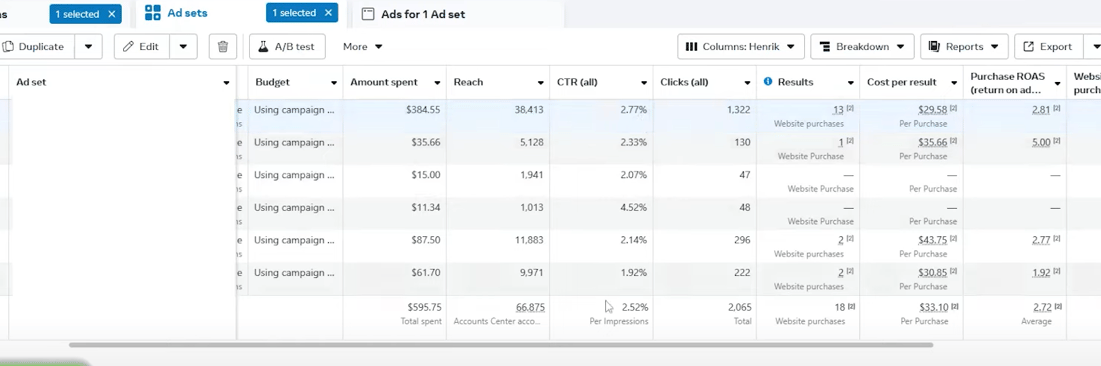
Task: Sort by Amount spent column header
Action: [x=384, y=82]
